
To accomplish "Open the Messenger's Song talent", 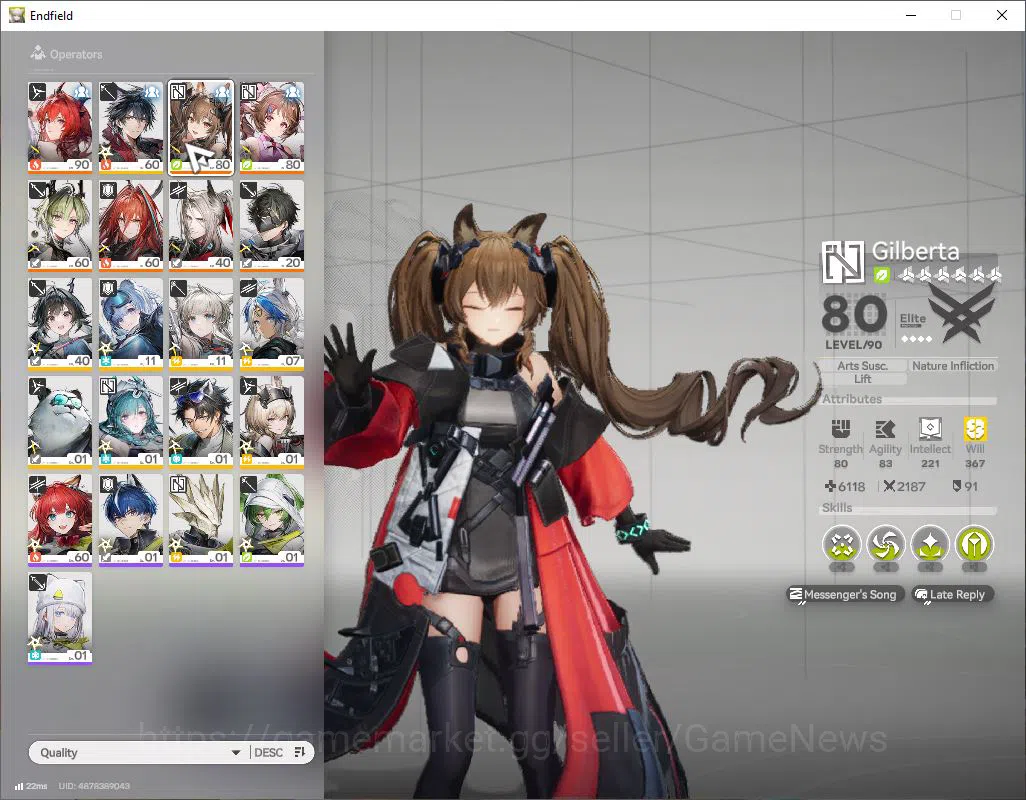I will pos(845,594).
